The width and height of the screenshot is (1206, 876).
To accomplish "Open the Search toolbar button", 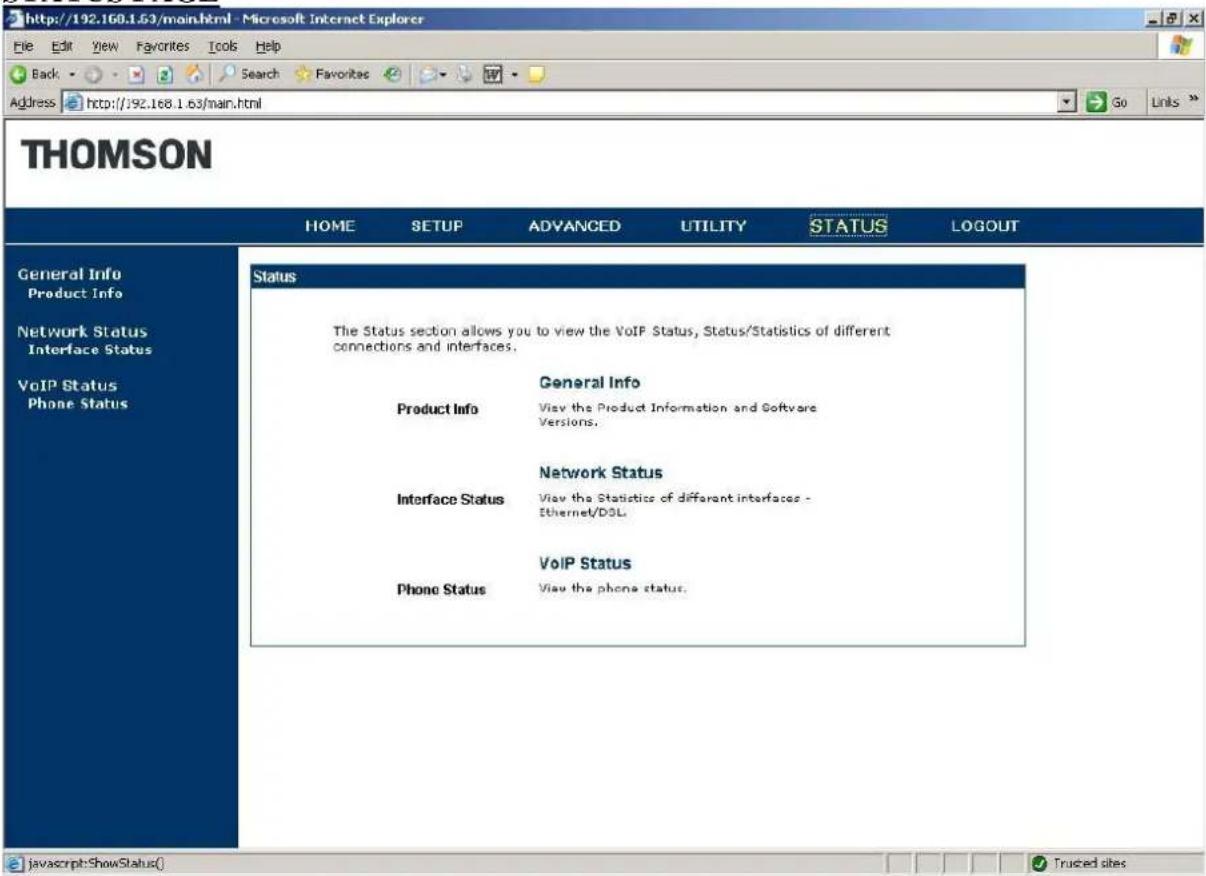I will pyautogui.click(x=251, y=74).
